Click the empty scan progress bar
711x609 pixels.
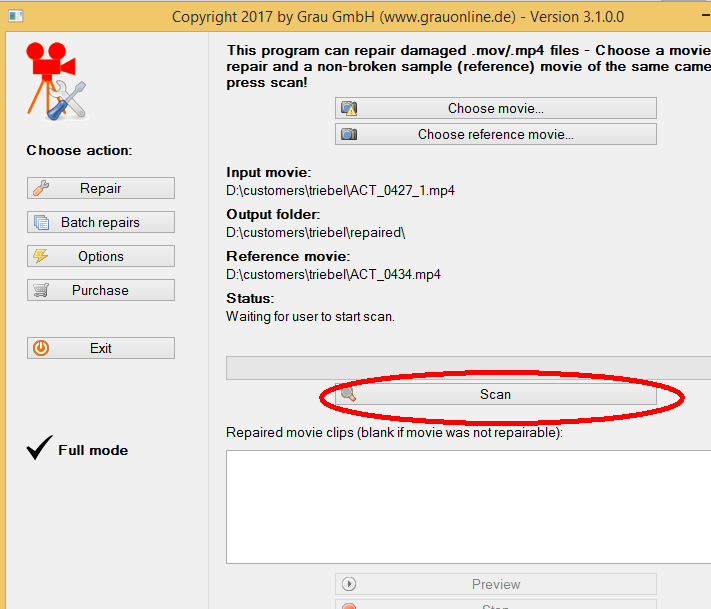point(468,368)
